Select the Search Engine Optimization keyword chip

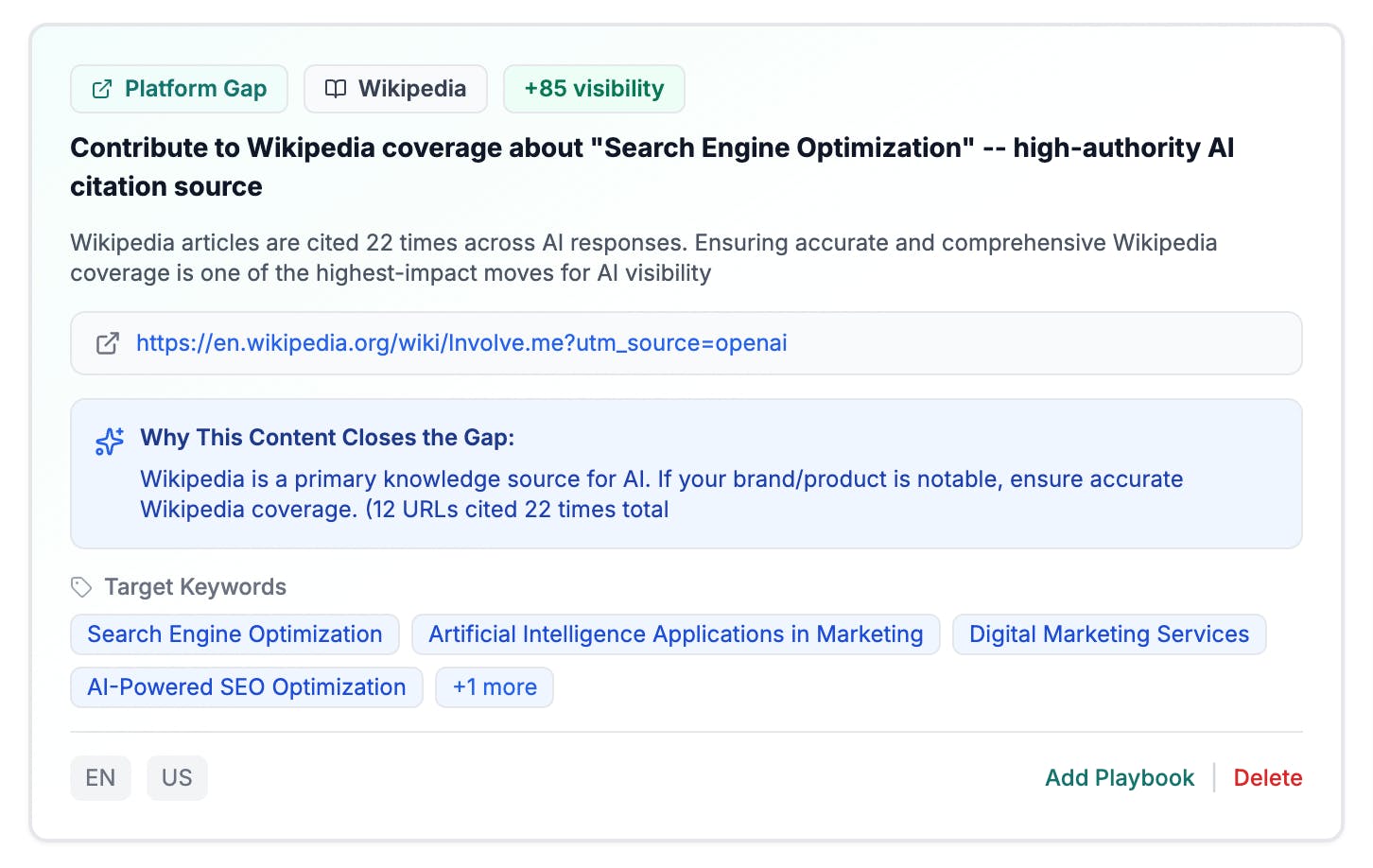(x=235, y=634)
